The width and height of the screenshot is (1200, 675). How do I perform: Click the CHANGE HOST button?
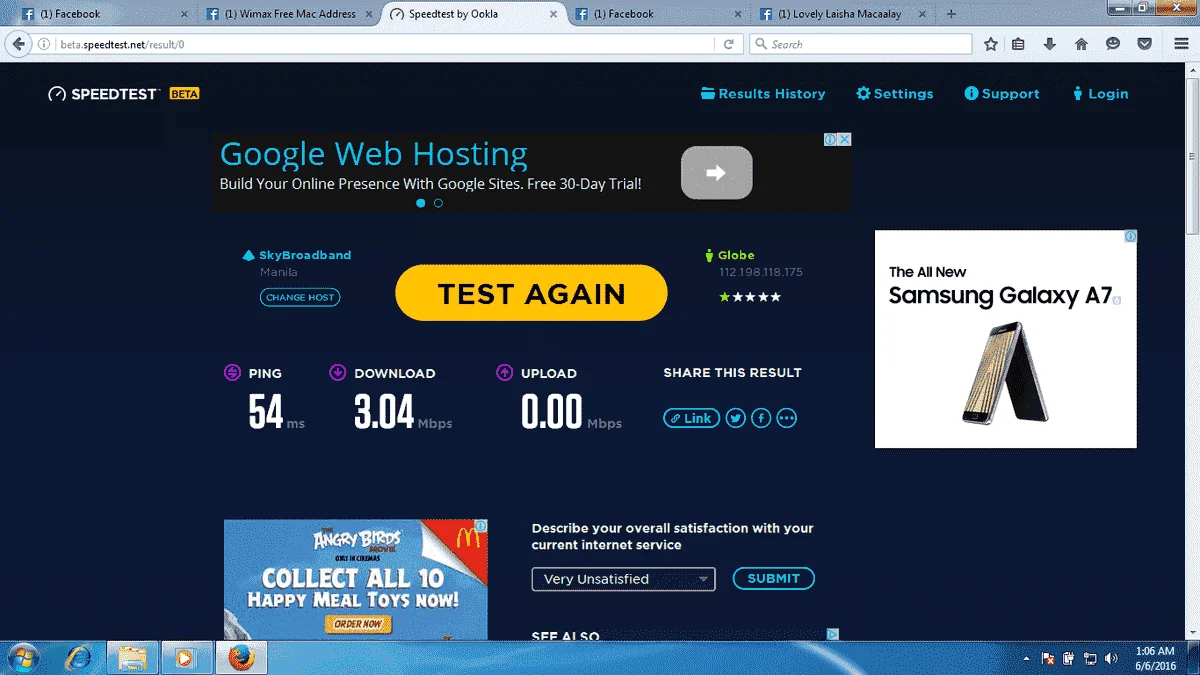tap(300, 297)
